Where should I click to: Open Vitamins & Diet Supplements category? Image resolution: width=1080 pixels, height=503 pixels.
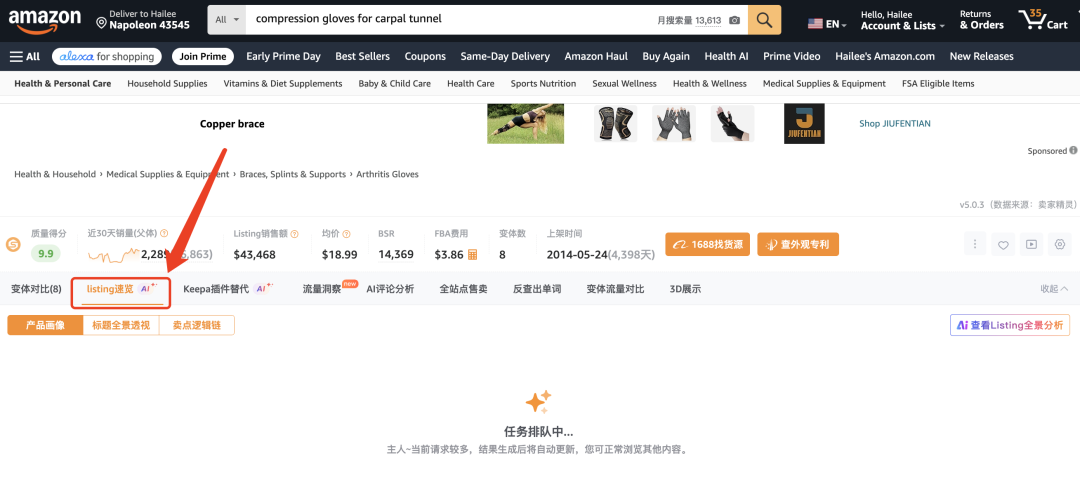pyautogui.click(x=282, y=83)
